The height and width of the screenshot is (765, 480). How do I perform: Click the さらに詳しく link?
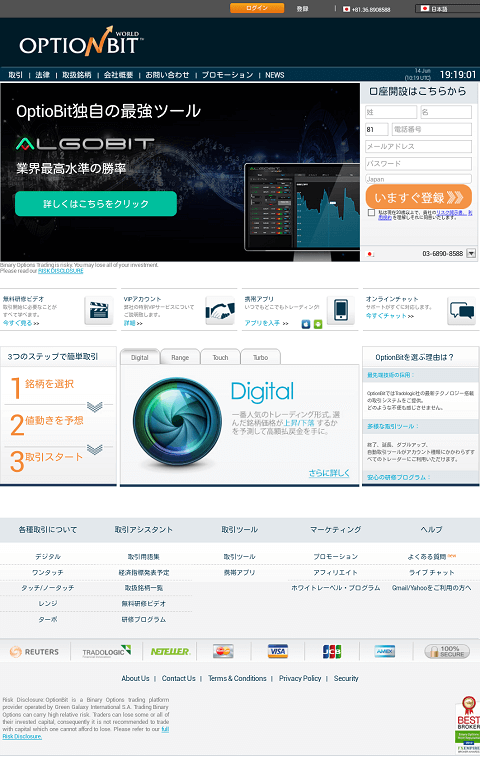pyautogui.click(x=329, y=473)
